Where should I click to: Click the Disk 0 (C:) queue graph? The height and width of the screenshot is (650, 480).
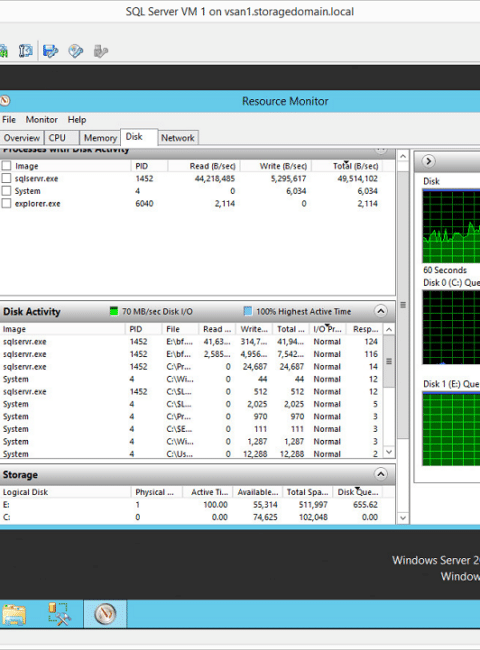pos(451,327)
